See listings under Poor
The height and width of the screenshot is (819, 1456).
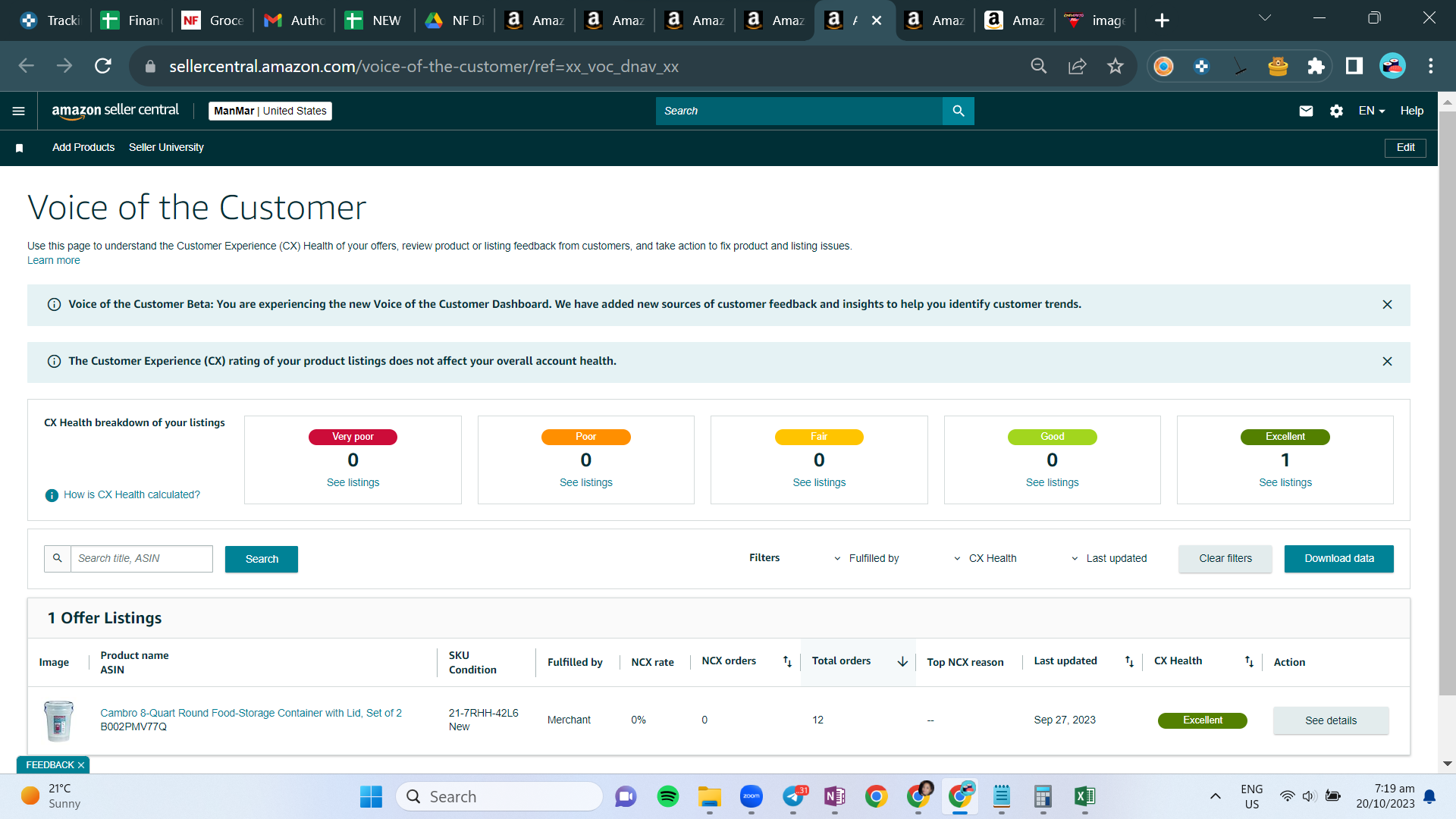tap(585, 483)
